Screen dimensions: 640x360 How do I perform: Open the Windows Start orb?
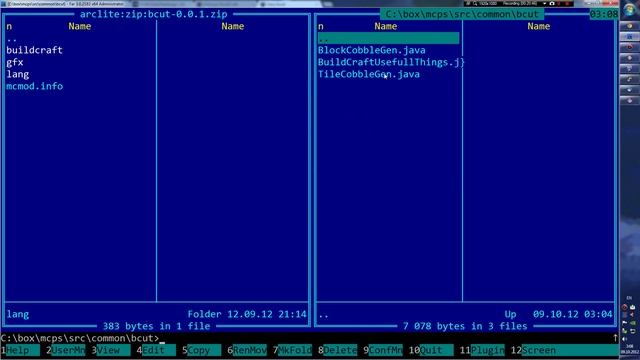tap(629, 9)
